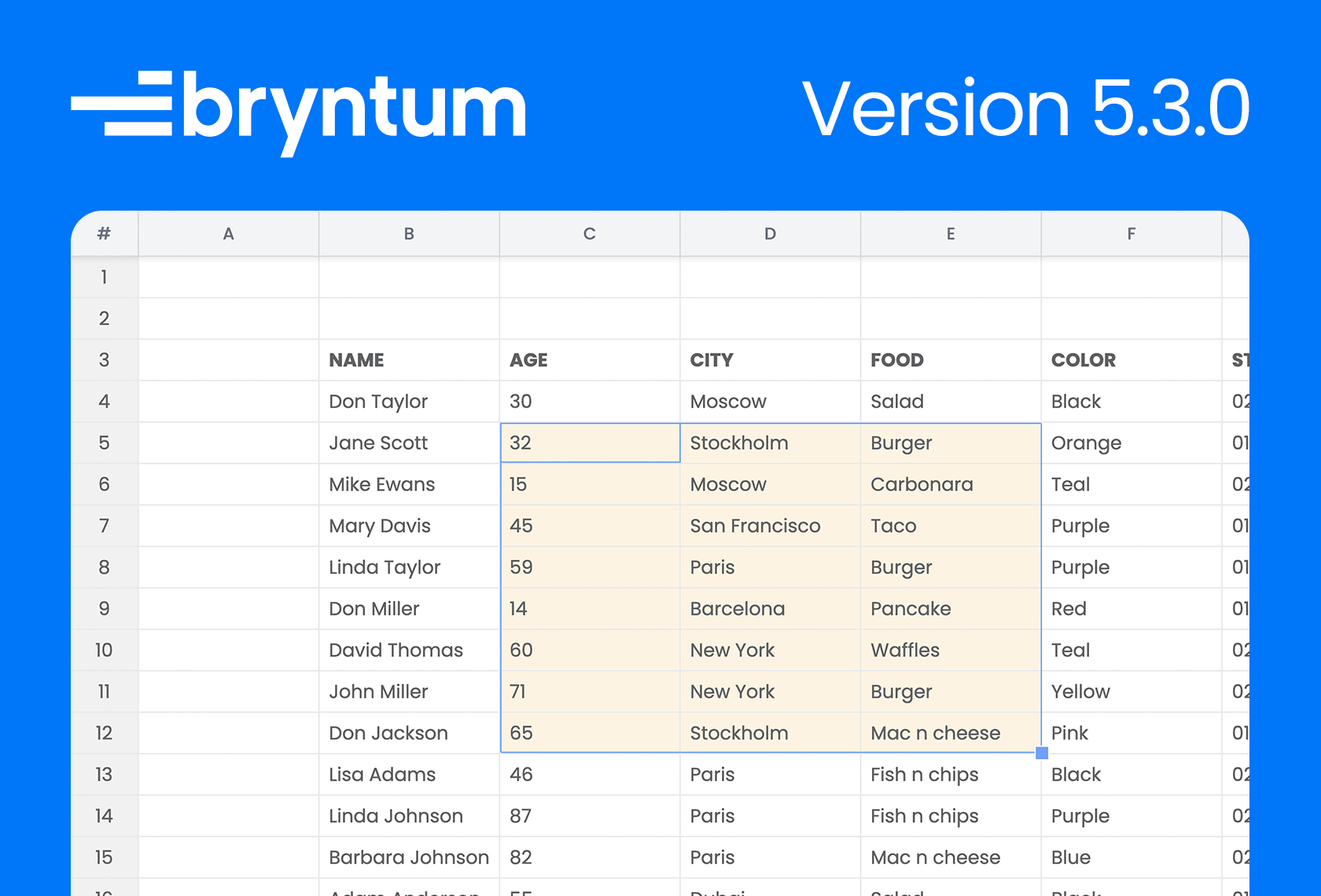Select row number 13 header
1321x896 pixels.
click(x=105, y=774)
